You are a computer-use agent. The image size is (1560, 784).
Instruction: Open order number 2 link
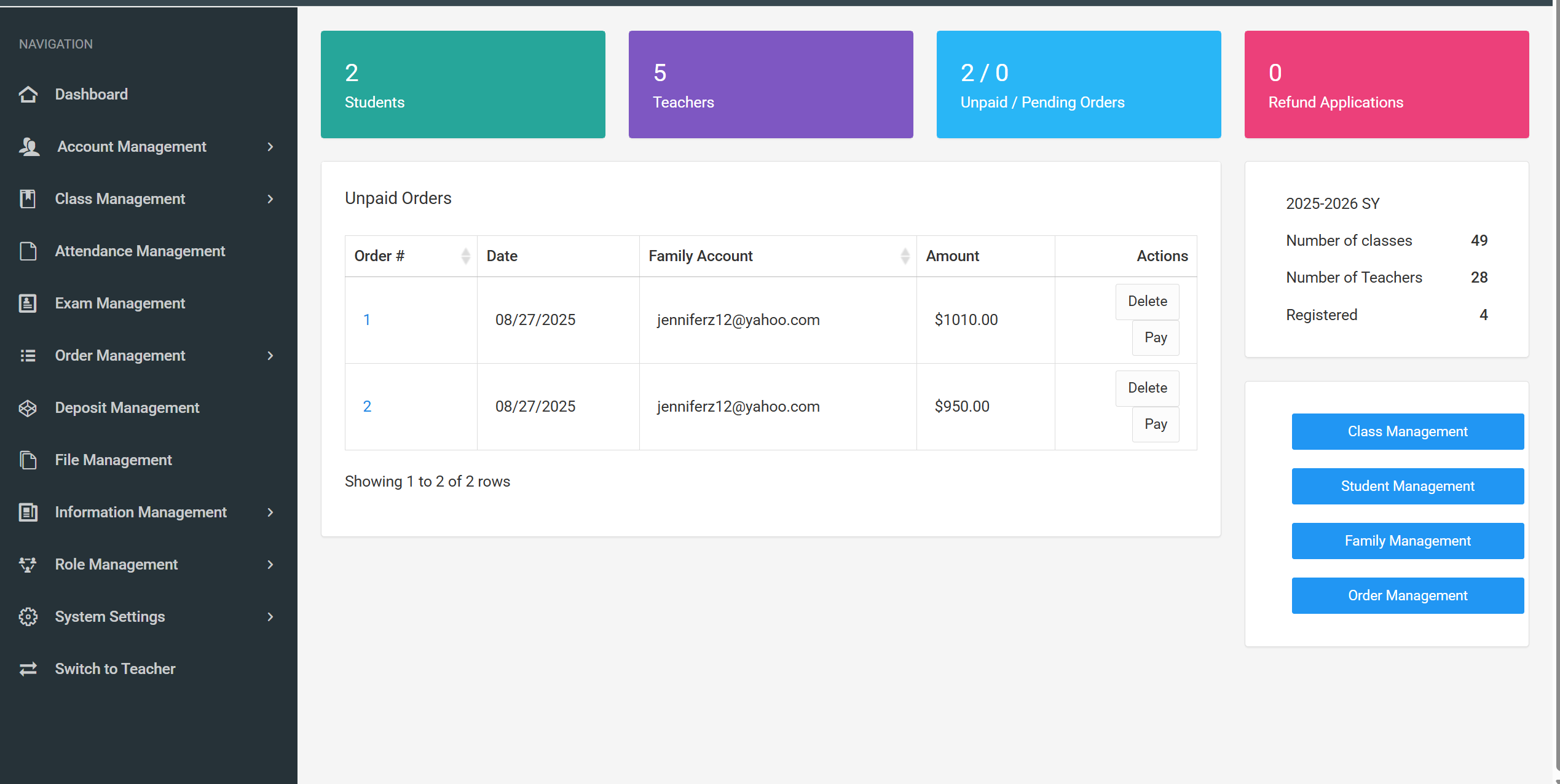point(367,407)
